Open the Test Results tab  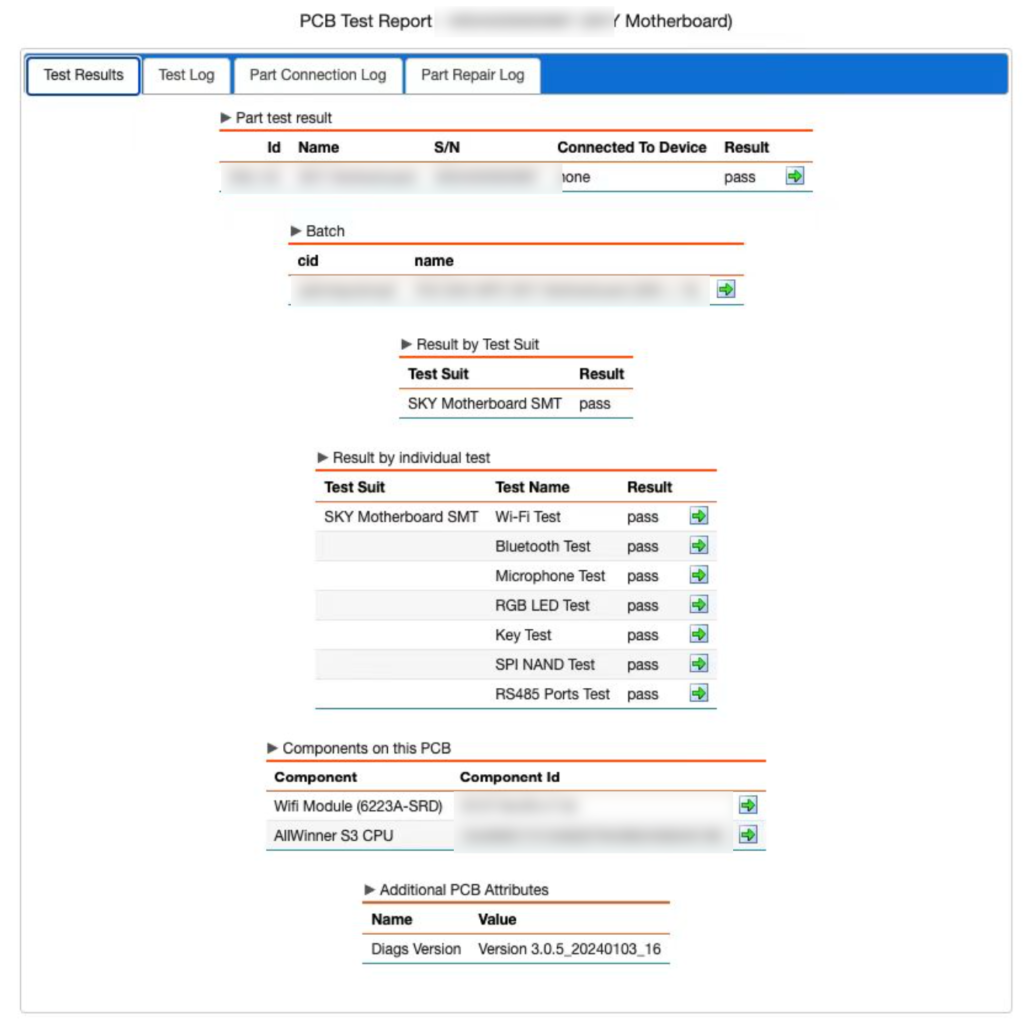83,75
